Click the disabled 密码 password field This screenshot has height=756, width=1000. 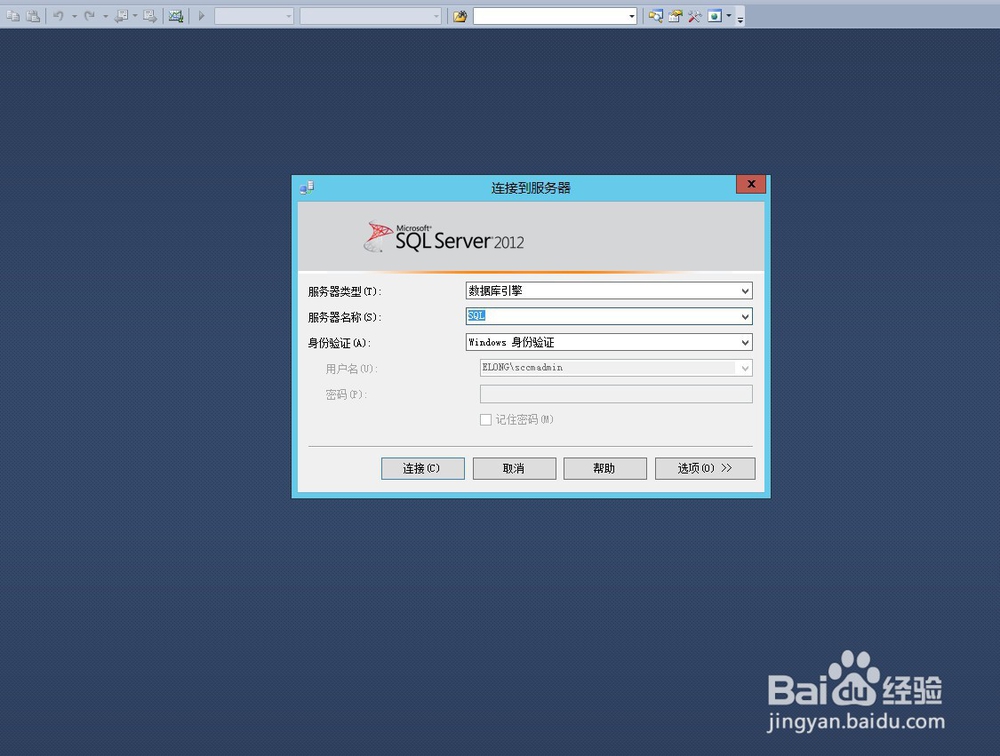pos(616,394)
